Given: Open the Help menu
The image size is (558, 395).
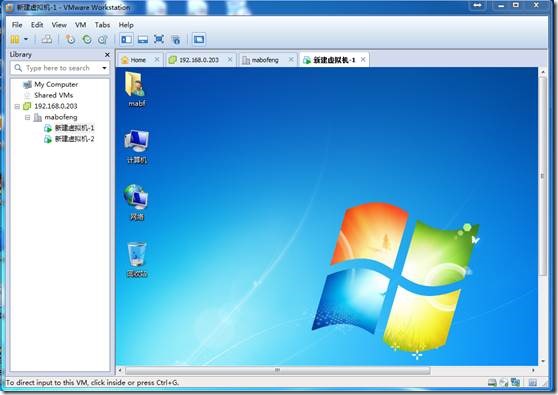Looking at the screenshot, I should coord(126,25).
